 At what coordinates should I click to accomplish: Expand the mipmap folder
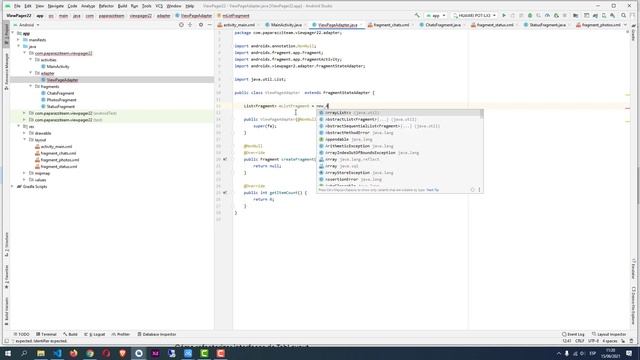[x=24, y=173]
